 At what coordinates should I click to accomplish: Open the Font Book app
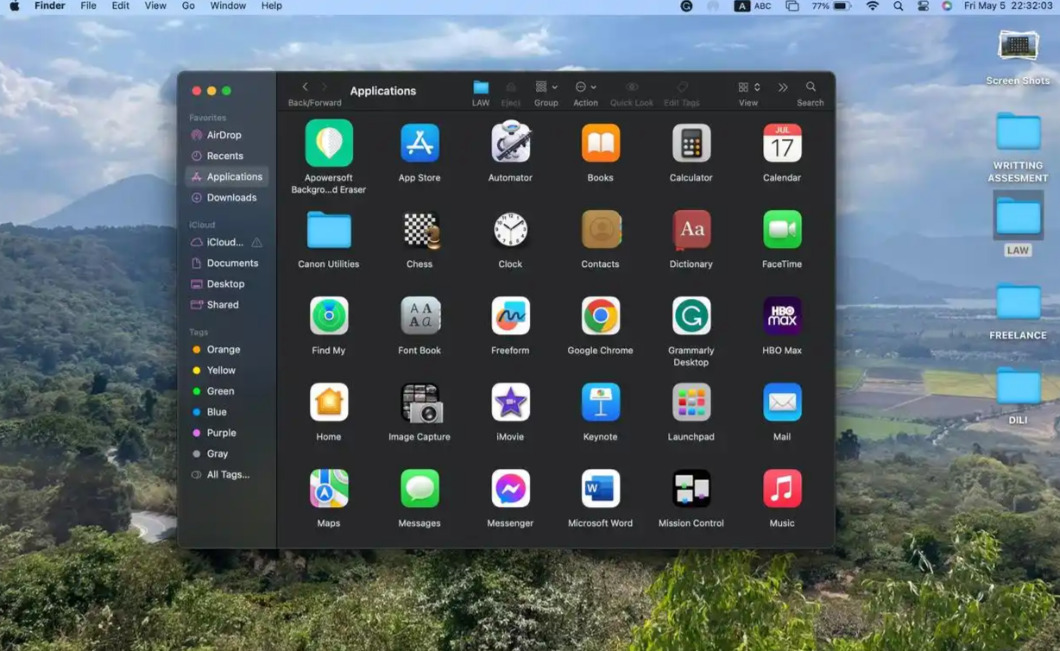(x=420, y=316)
